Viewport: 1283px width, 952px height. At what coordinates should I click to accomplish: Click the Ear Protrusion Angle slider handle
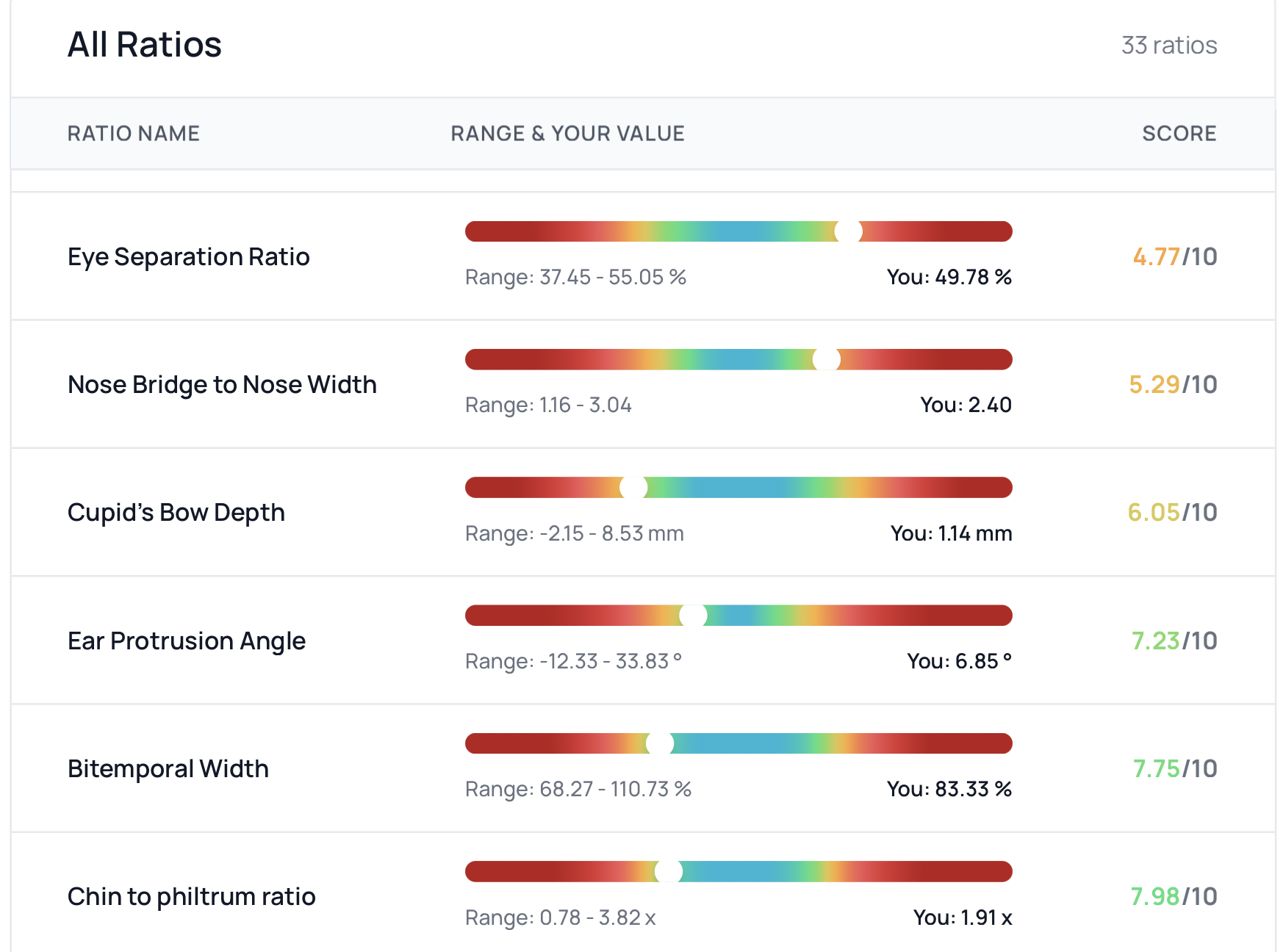(x=693, y=616)
